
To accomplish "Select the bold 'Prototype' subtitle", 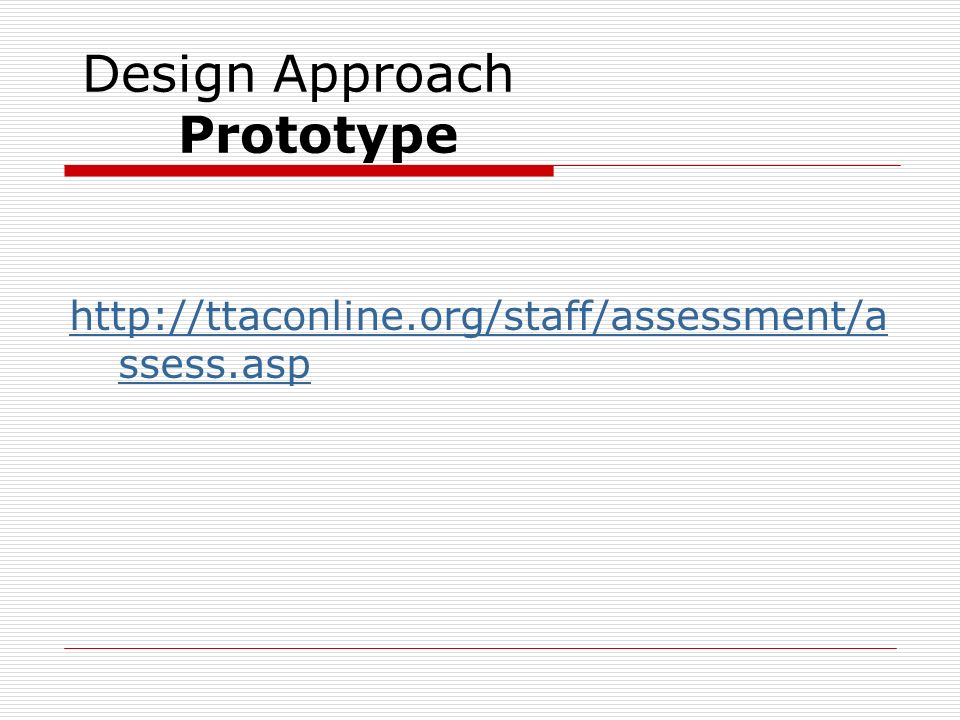I will click(x=318, y=136).
